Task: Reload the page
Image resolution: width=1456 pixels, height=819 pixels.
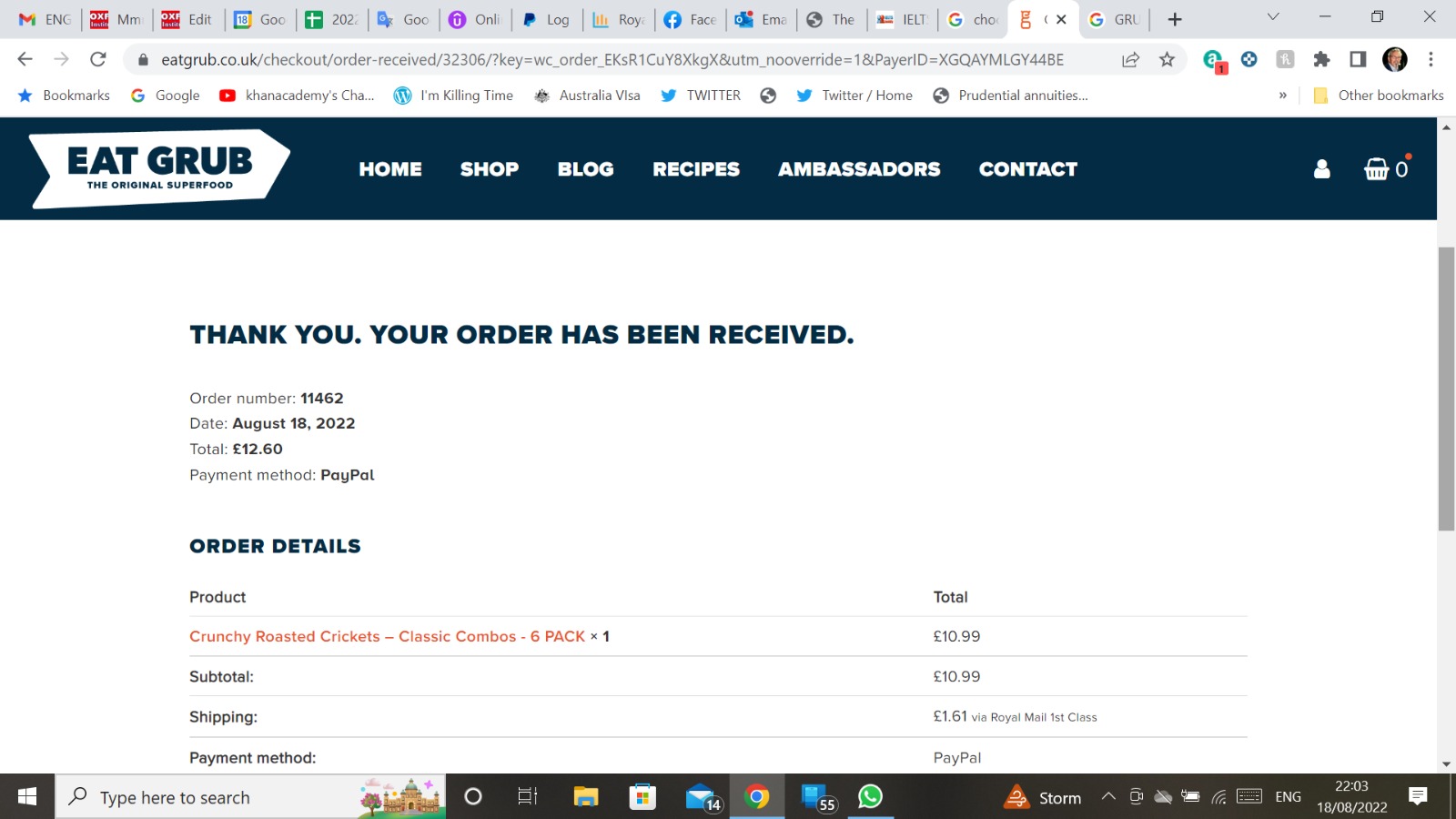Action: 98,60
